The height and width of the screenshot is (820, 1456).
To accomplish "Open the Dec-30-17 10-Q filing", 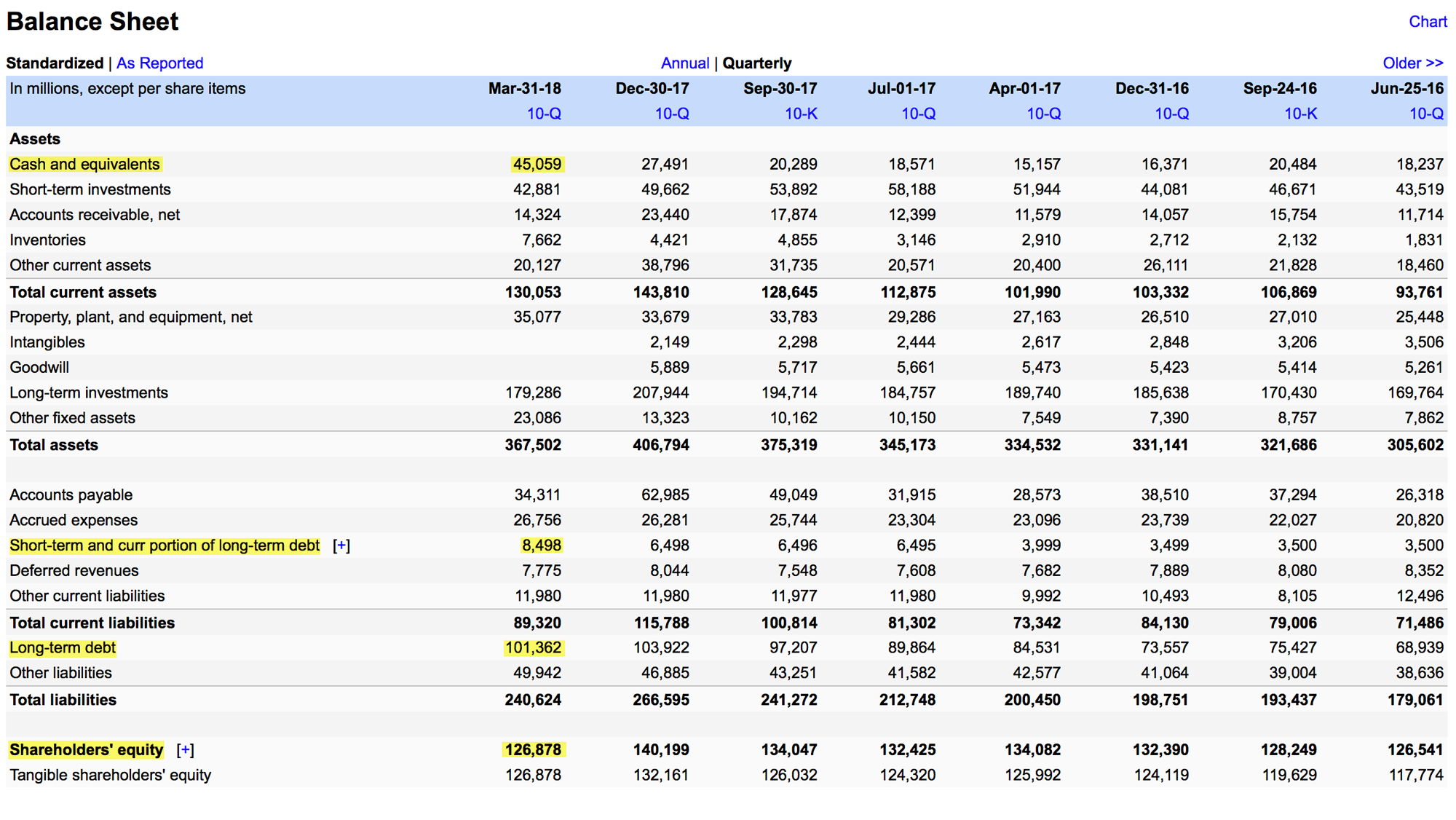I will tap(672, 114).
